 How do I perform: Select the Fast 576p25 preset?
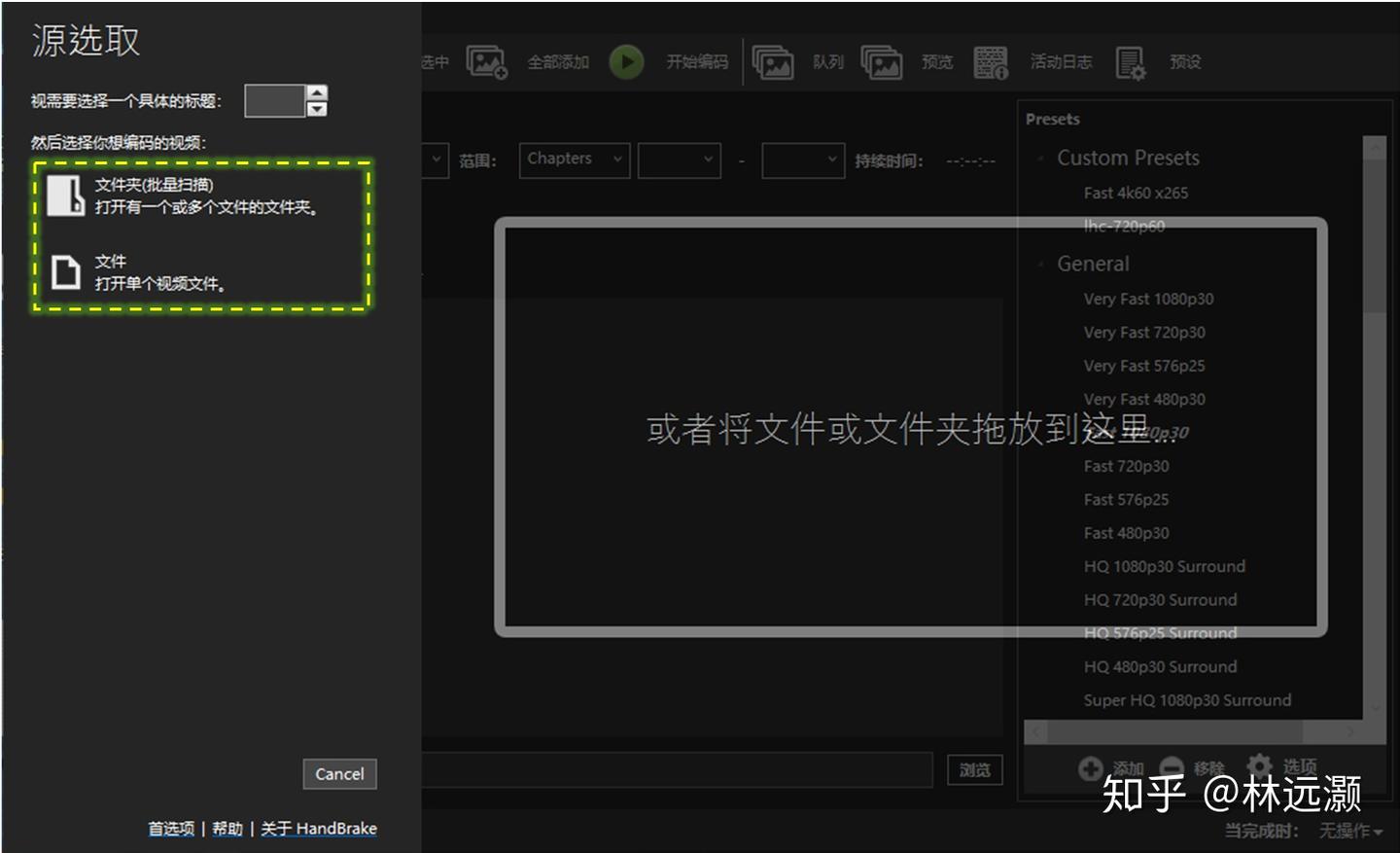(x=1126, y=499)
